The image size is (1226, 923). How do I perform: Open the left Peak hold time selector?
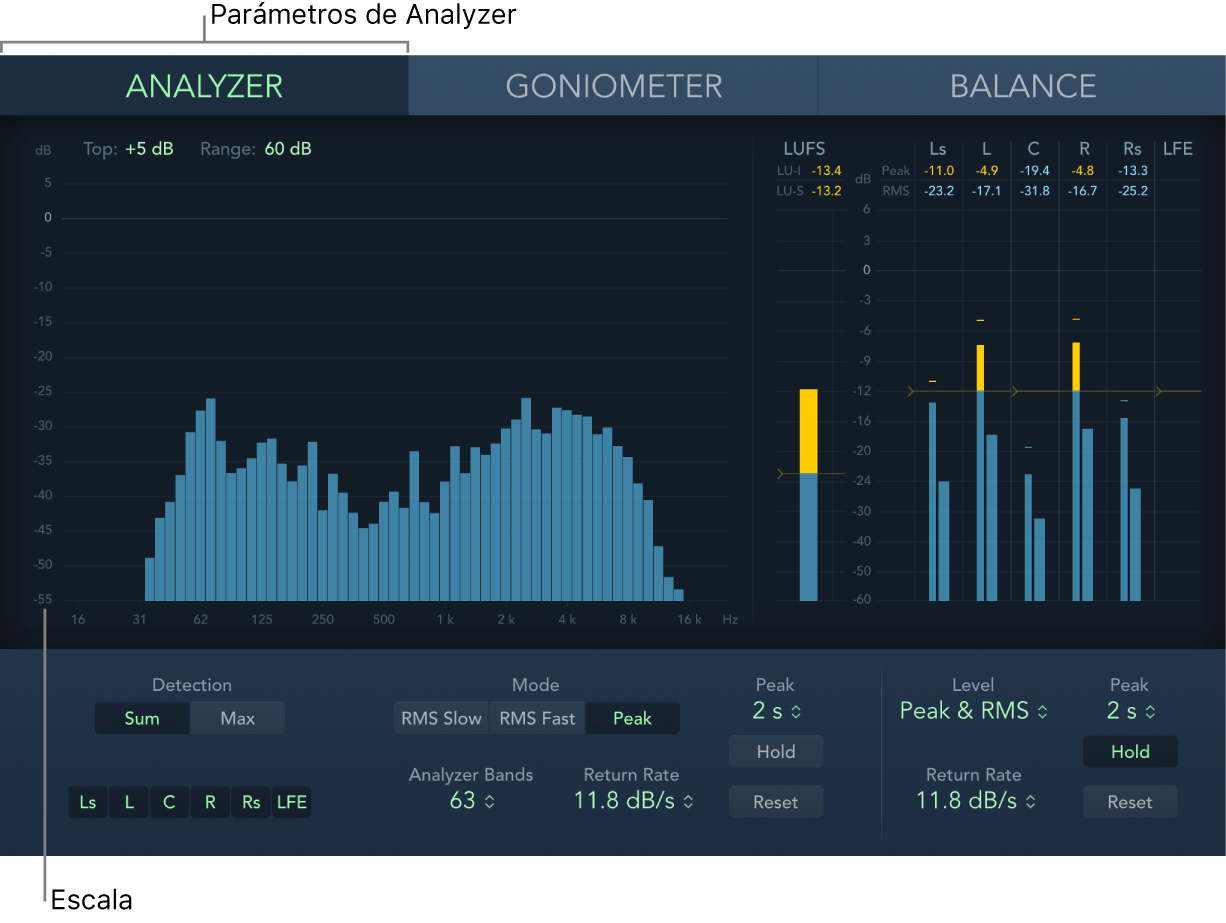coord(775,711)
